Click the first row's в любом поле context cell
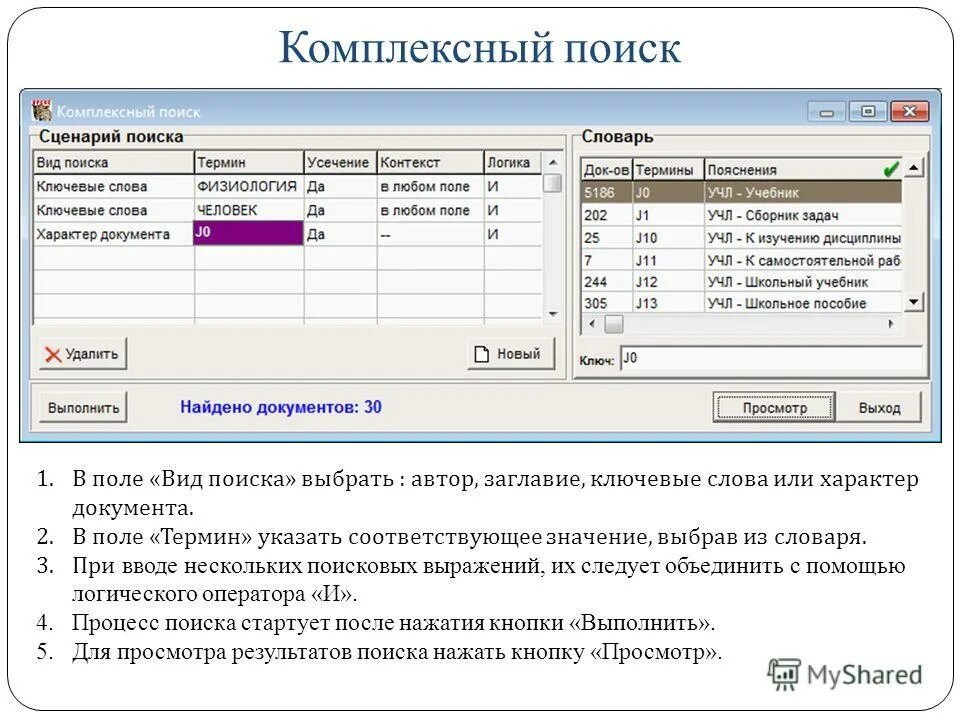The width and height of the screenshot is (960, 720). coord(430,186)
